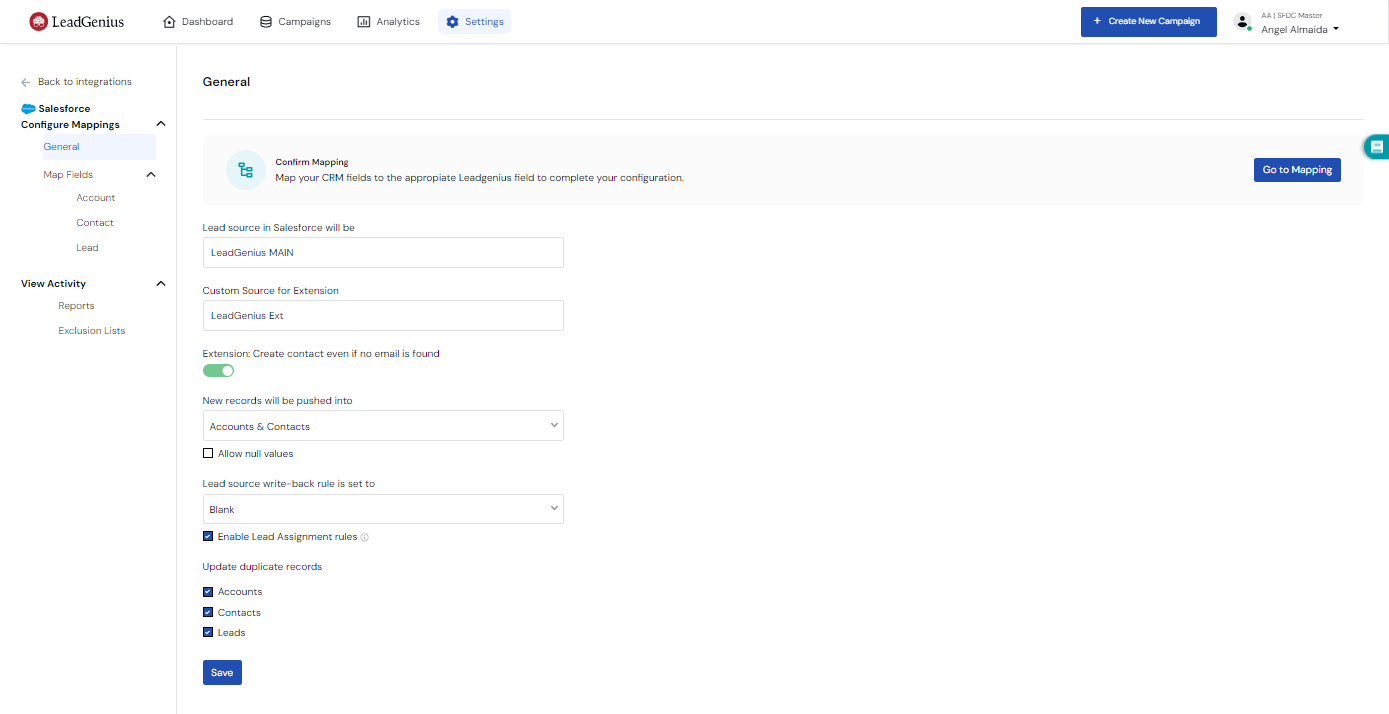Click the Salesforce cloud icon in sidebar
Image resolution: width=1389 pixels, height=714 pixels.
pyautogui.click(x=28, y=108)
